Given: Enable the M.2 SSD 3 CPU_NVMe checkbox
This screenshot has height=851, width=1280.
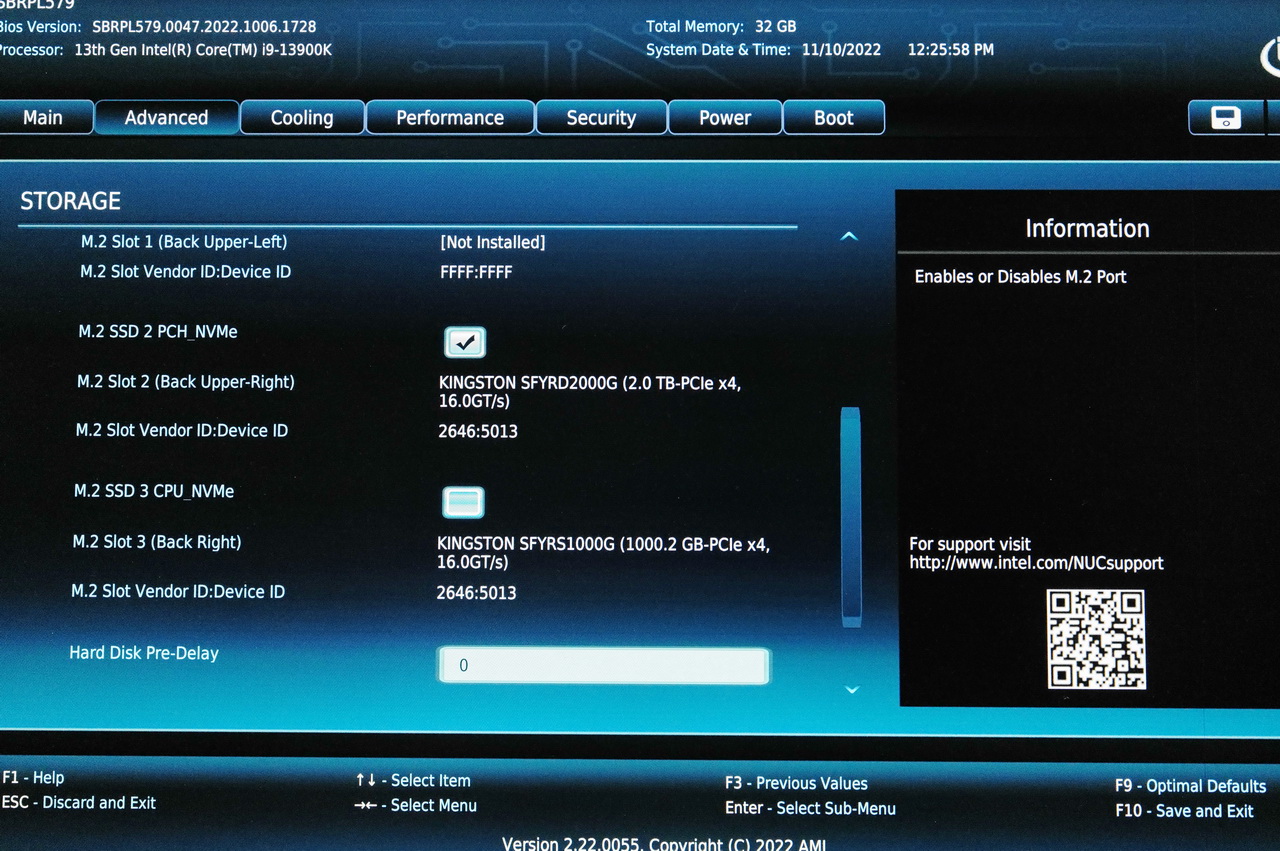Looking at the screenshot, I should point(463,502).
